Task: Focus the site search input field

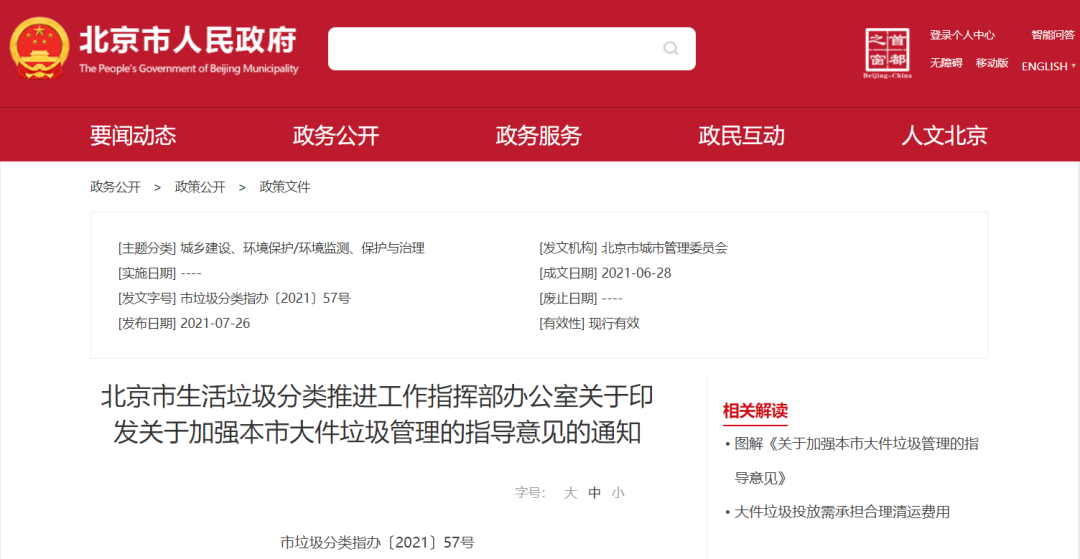Action: 511,48
